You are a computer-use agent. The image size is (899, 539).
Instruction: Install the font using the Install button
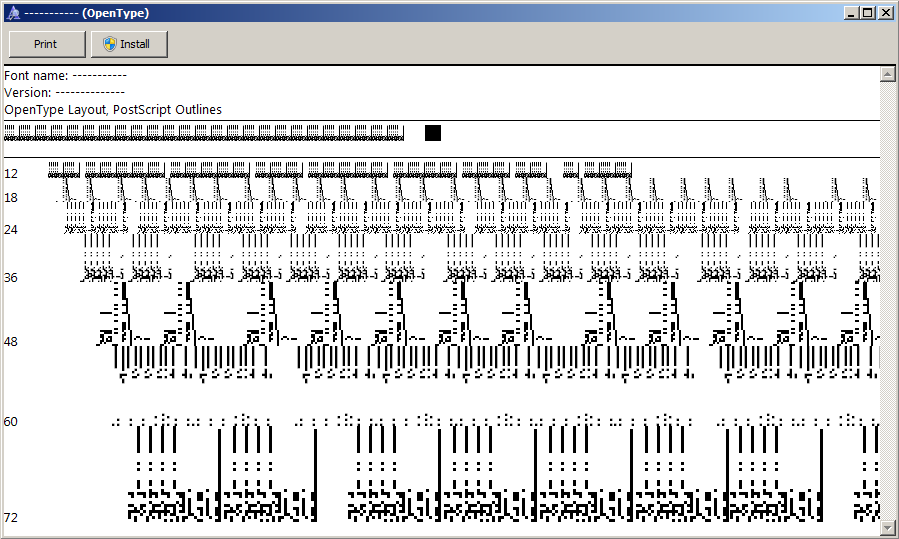tap(129, 44)
